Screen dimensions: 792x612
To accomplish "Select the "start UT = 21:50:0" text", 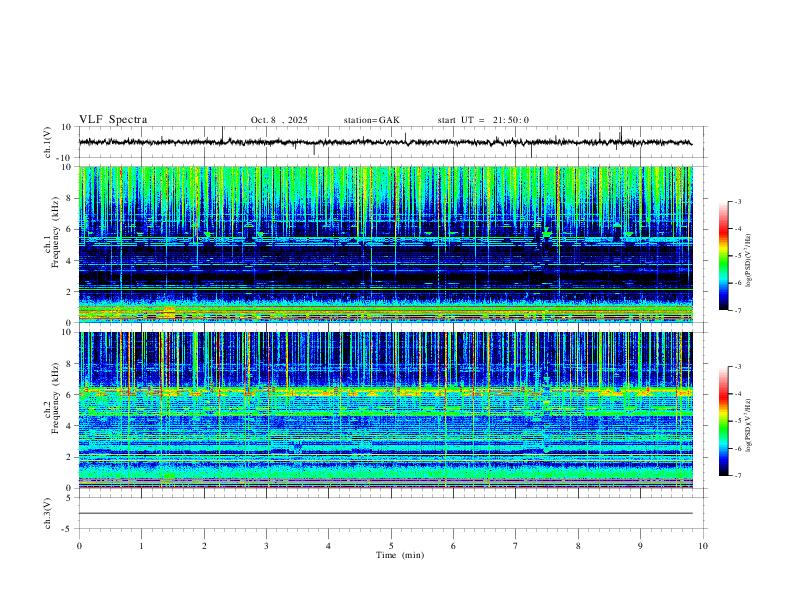I will (483, 120).
